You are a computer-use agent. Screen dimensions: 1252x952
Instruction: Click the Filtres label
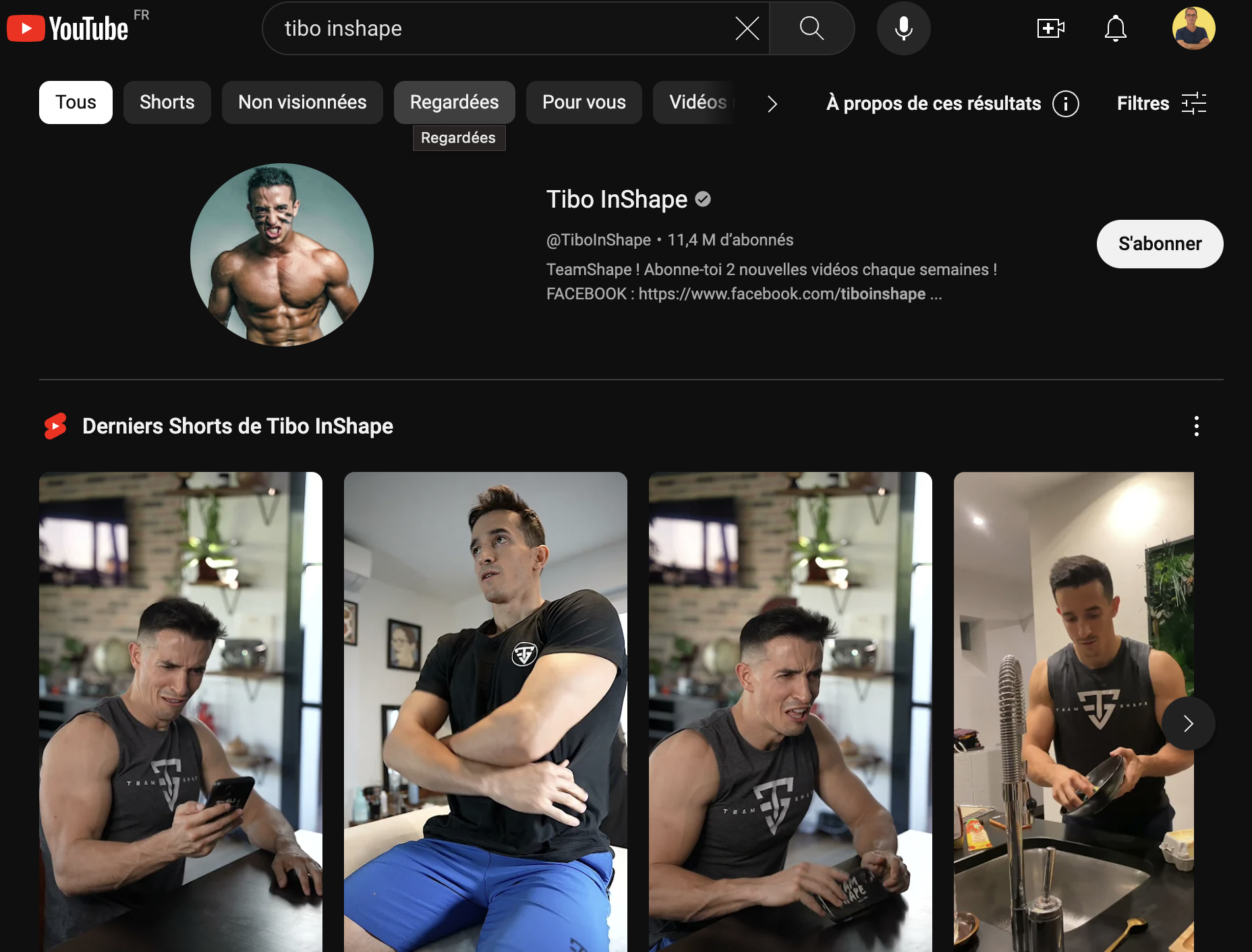click(x=1143, y=104)
